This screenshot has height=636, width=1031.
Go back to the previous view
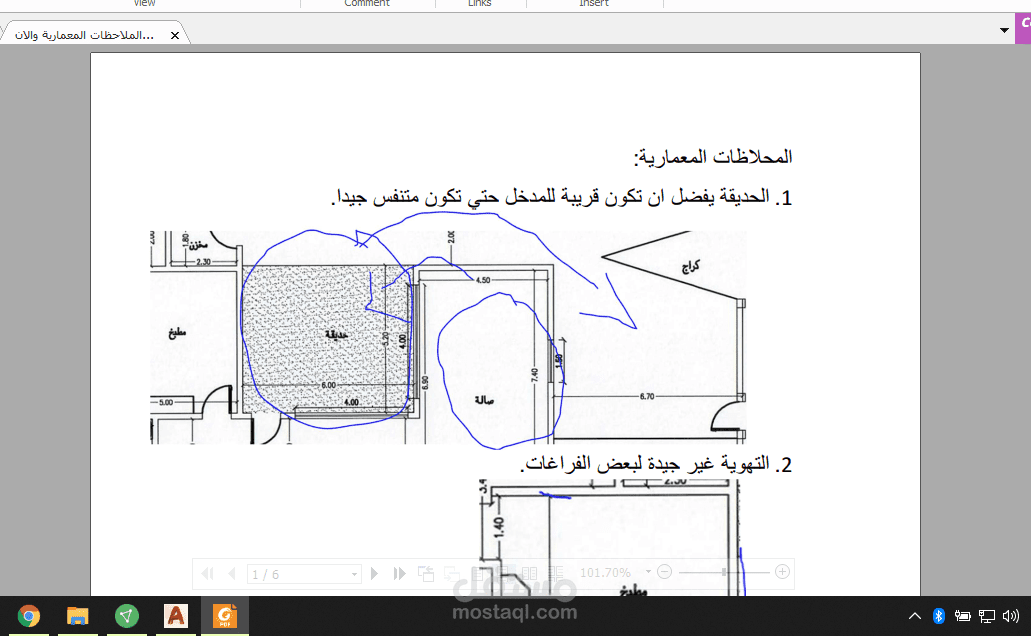click(x=425, y=573)
